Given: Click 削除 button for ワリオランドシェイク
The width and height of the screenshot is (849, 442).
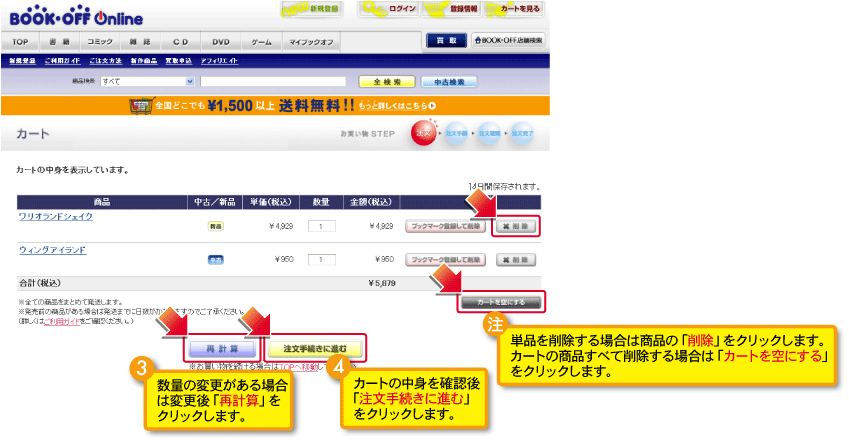Looking at the screenshot, I should 516,226.
